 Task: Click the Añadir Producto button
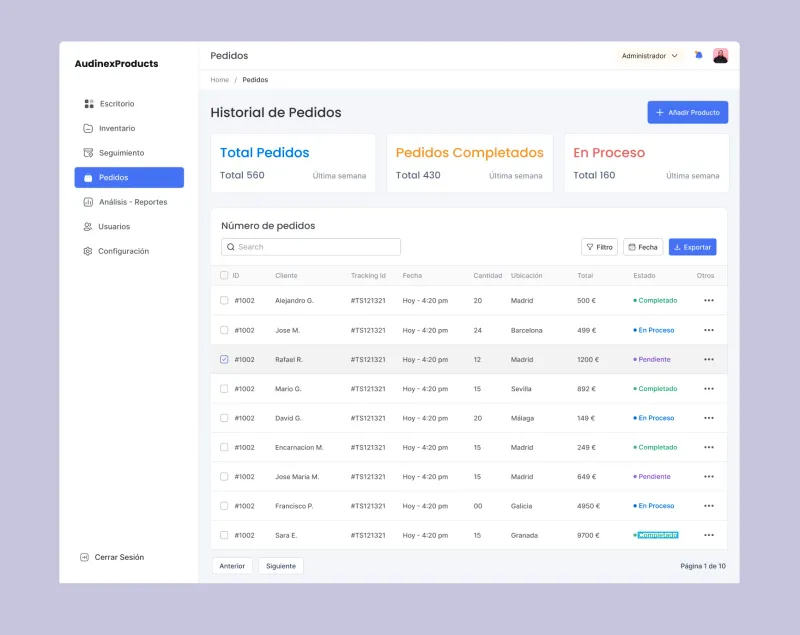point(688,112)
